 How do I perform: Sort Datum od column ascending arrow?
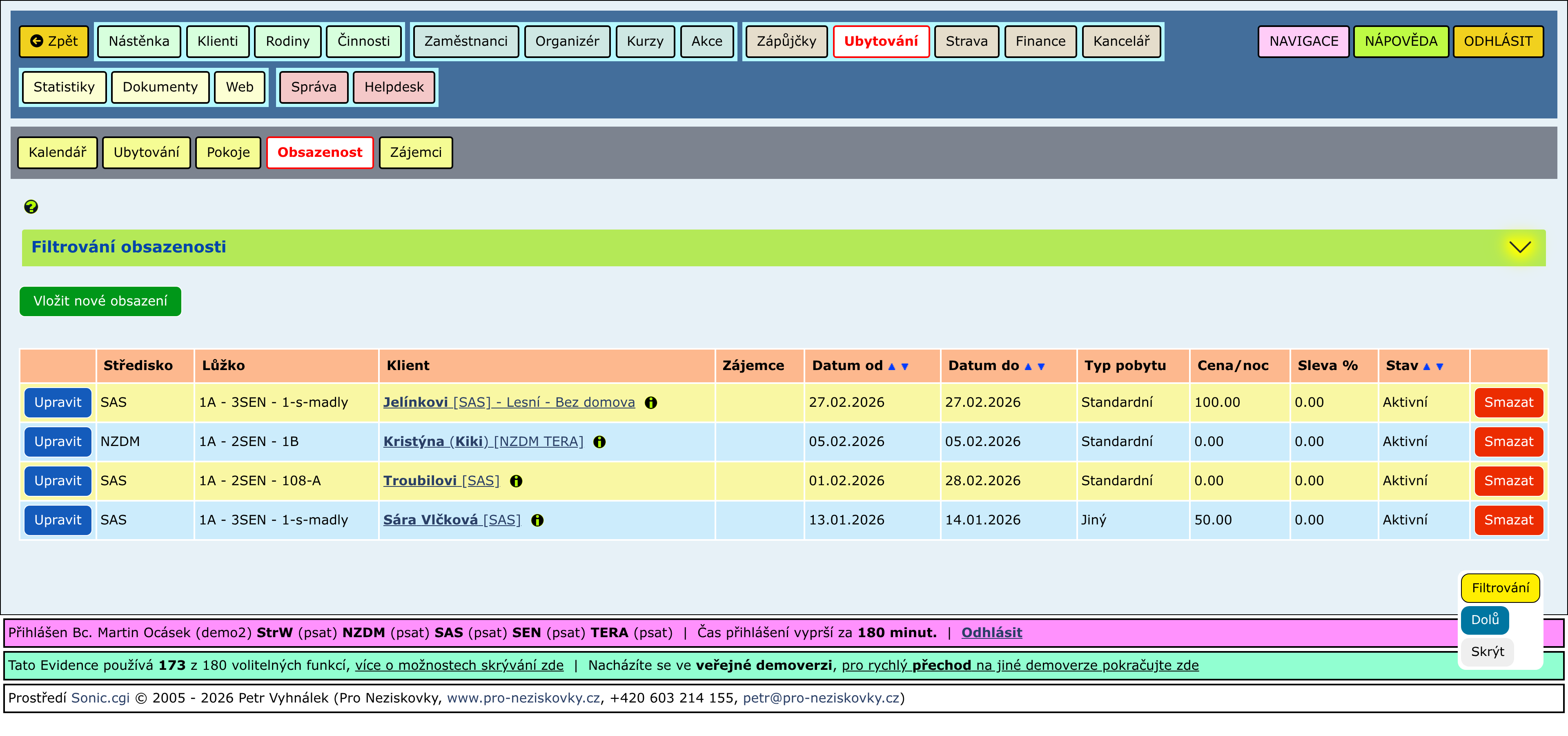tap(892, 366)
